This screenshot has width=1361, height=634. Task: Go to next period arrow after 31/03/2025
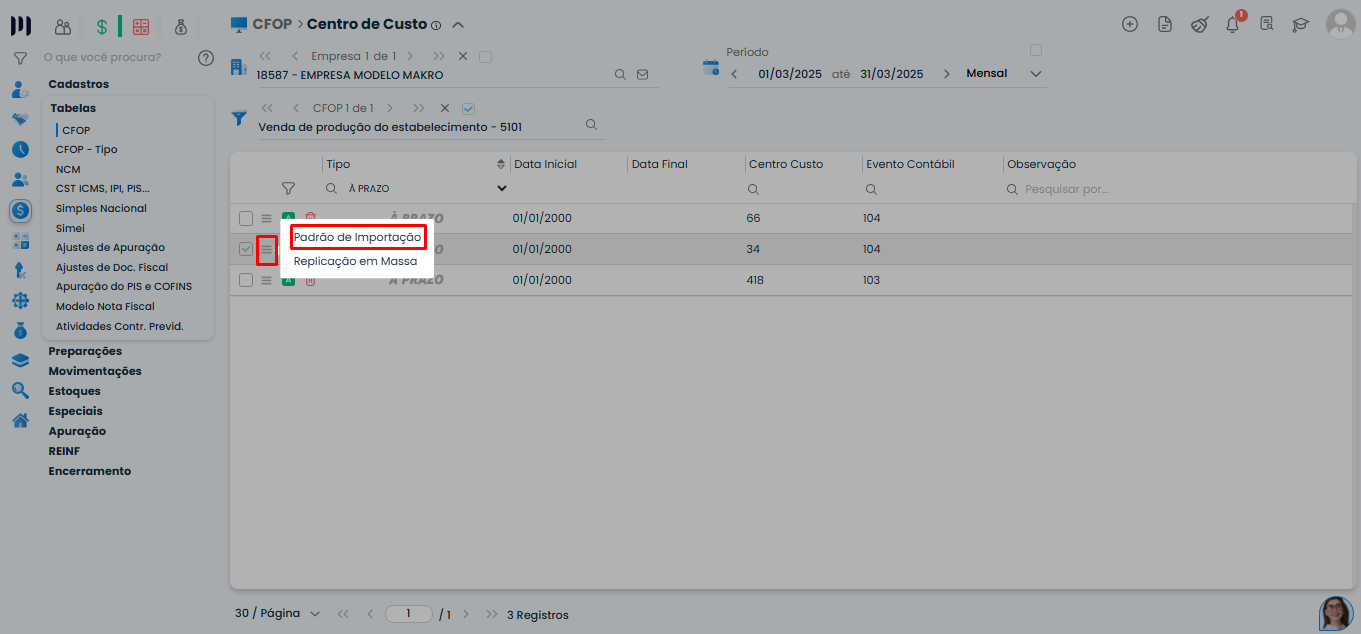tap(946, 74)
